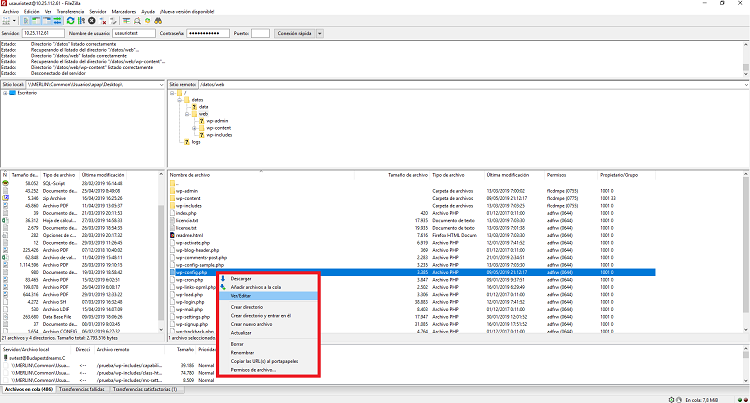Click into the Puerto field
Viewport: 750px width, 403px height.
[x=260, y=33]
